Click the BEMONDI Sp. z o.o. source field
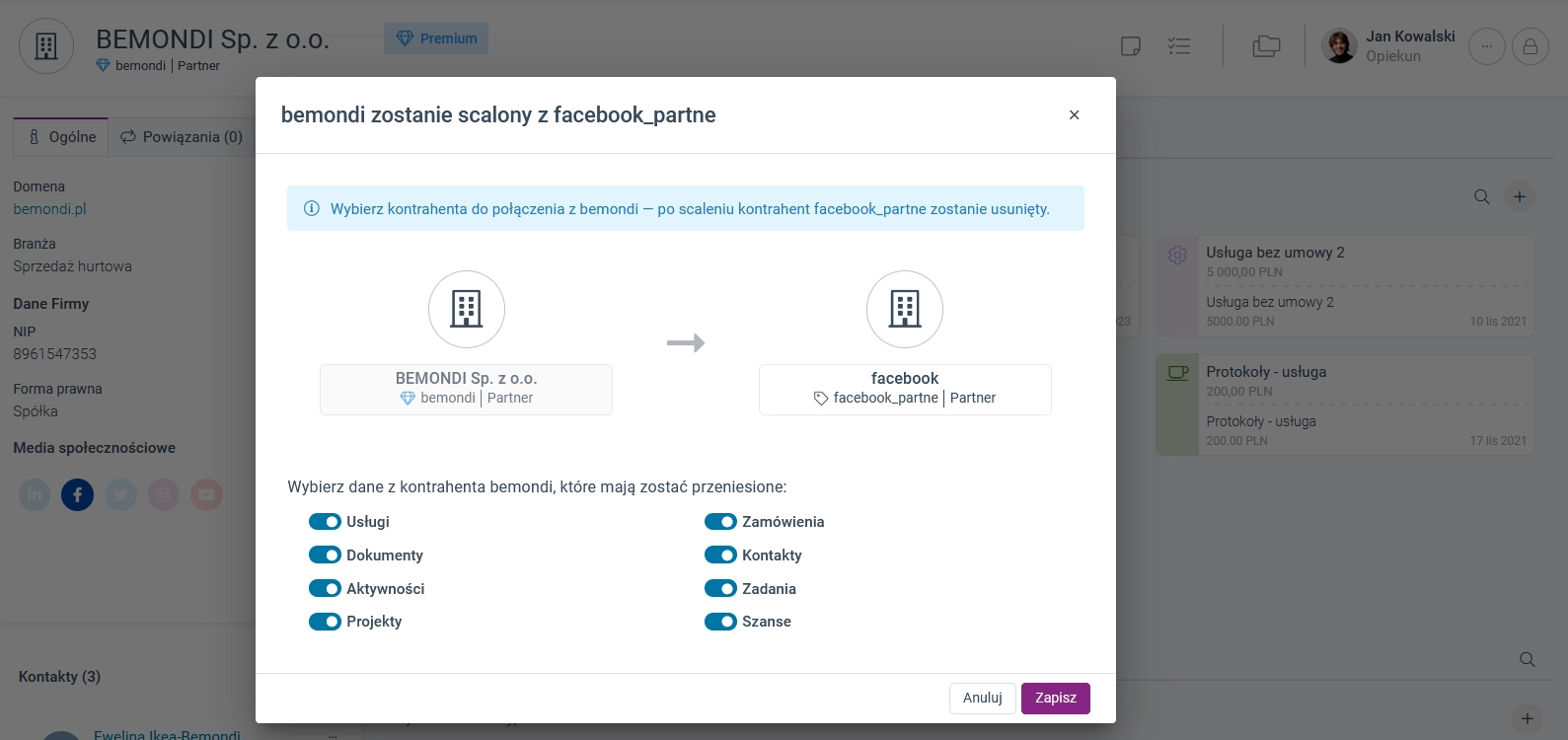 [x=466, y=390]
